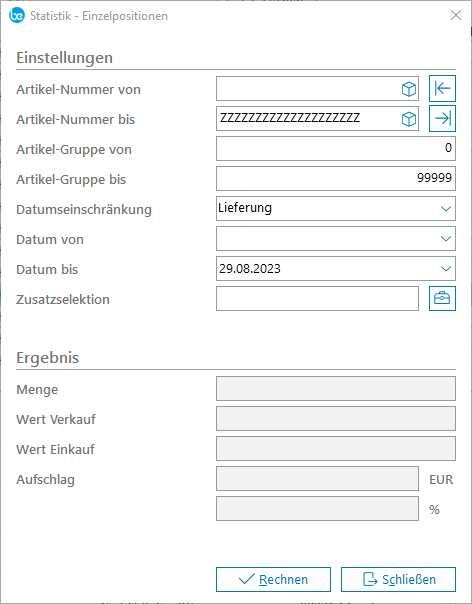Screen dimensions: 472x604
Task: Click the Zusatzselektion text field
Action: click(x=317, y=298)
